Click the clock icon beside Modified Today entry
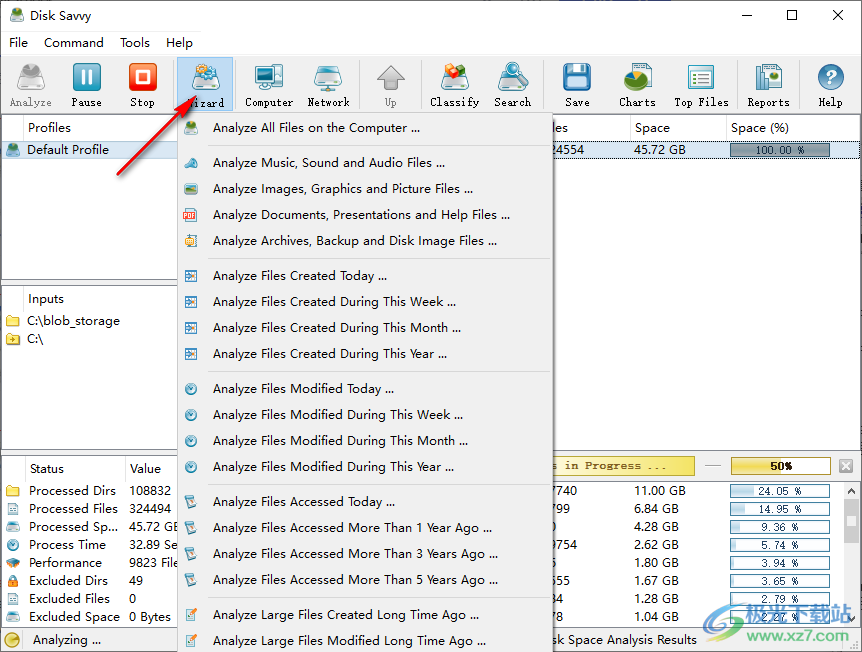862x652 pixels. (x=191, y=389)
